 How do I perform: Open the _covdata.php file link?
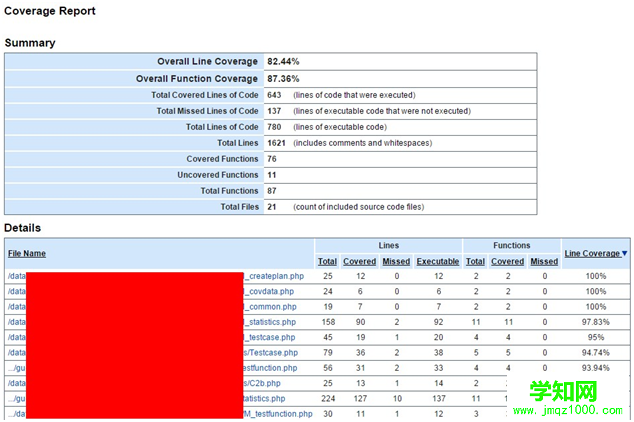[x=270, y=291]
